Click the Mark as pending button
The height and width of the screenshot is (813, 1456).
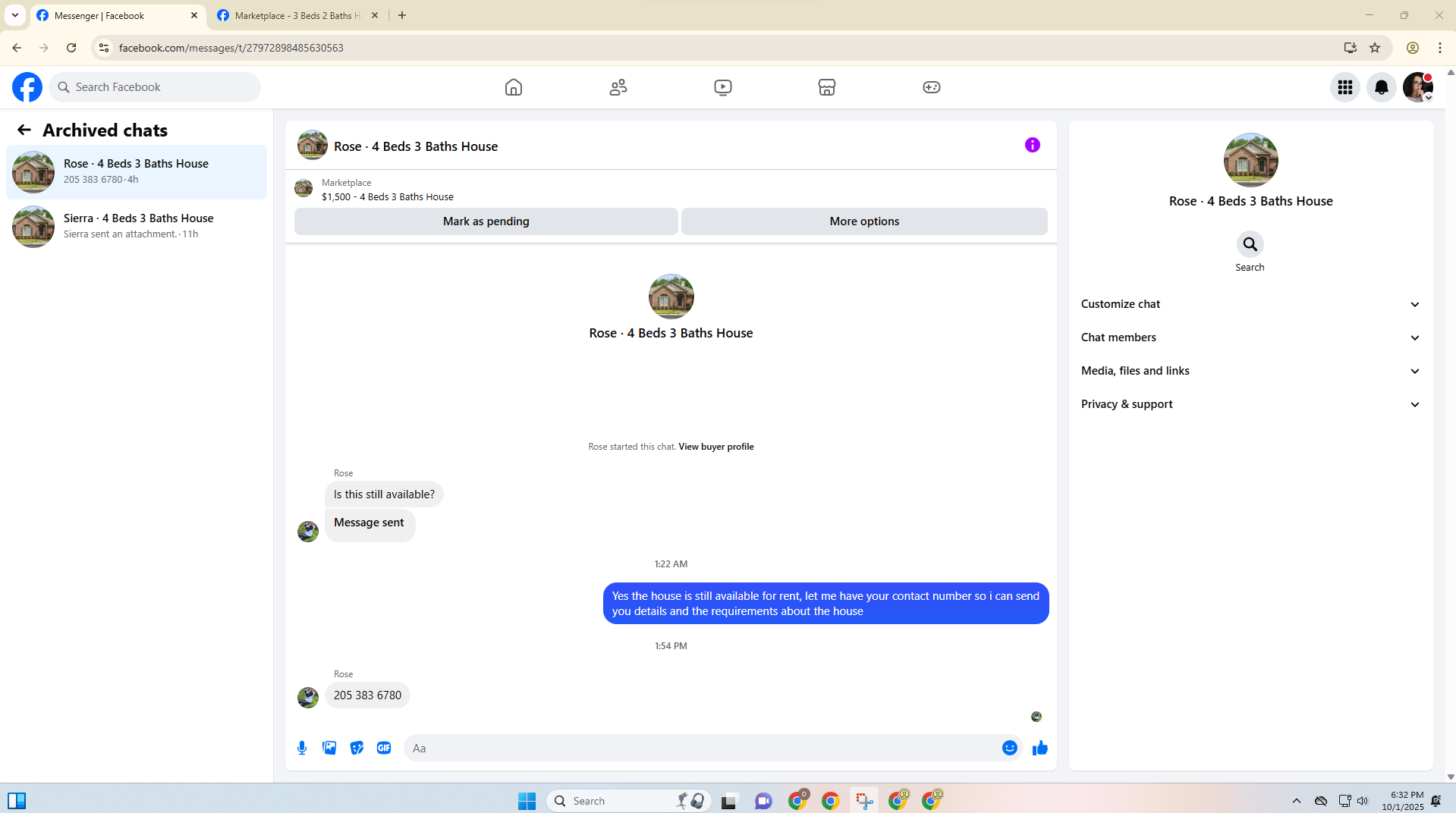(x=486, y=221)
